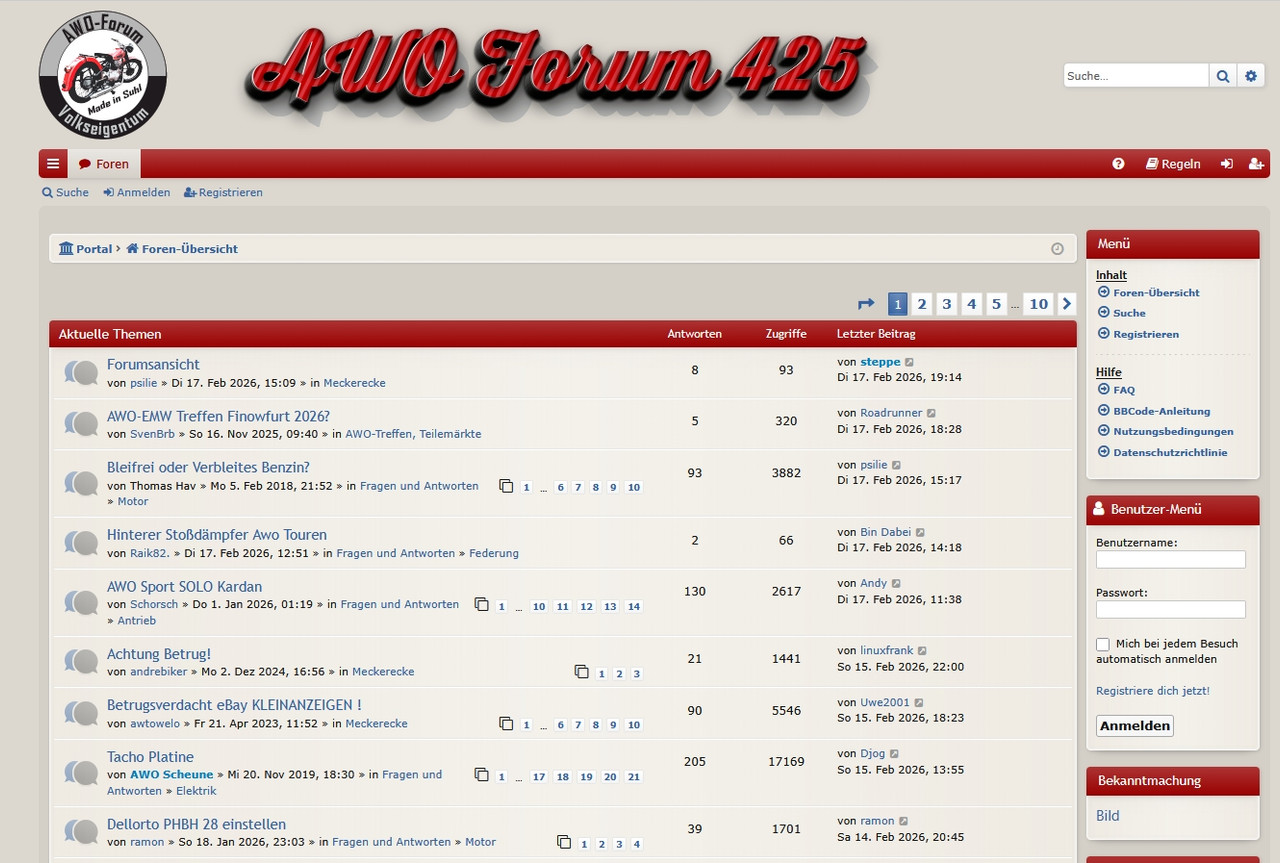Click the Passwort input field

click(1171, 610)
